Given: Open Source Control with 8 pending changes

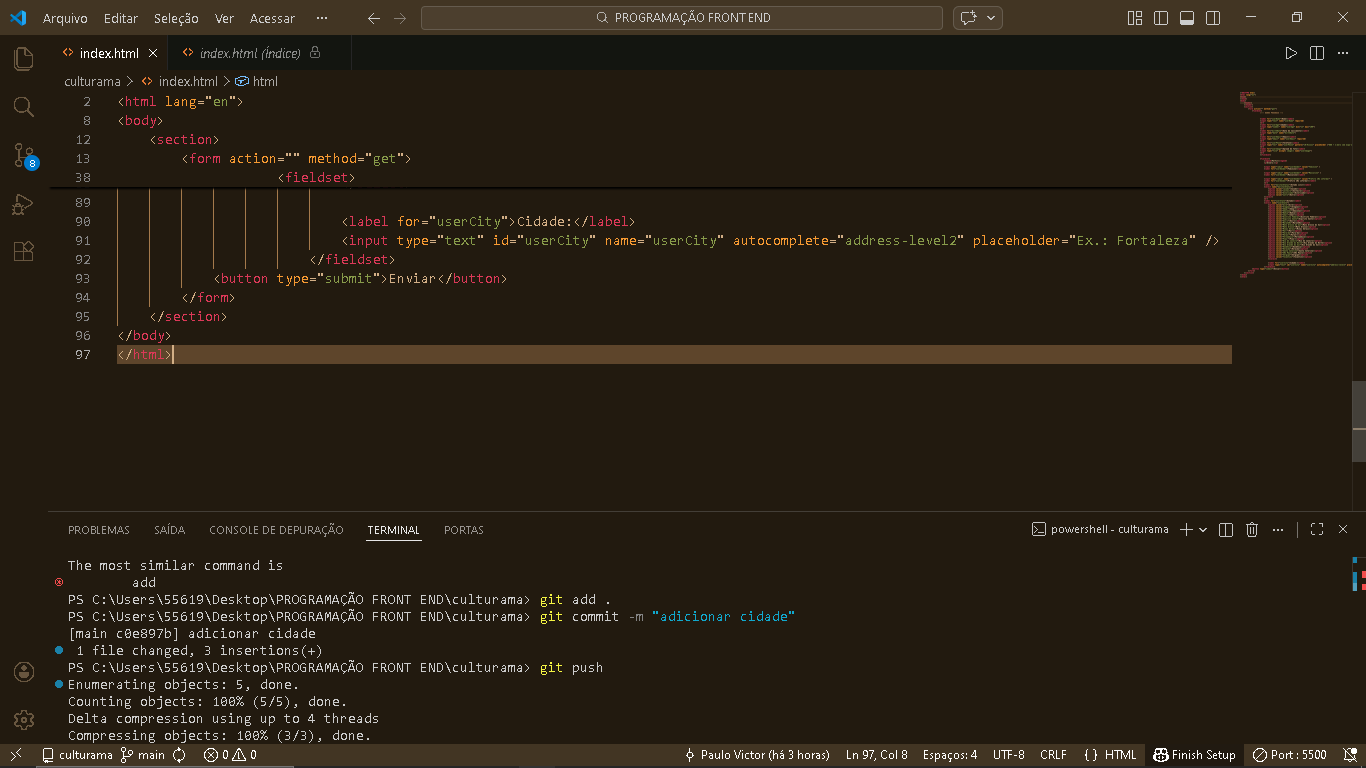Looking at the screenshot, I should coord(24,155).
